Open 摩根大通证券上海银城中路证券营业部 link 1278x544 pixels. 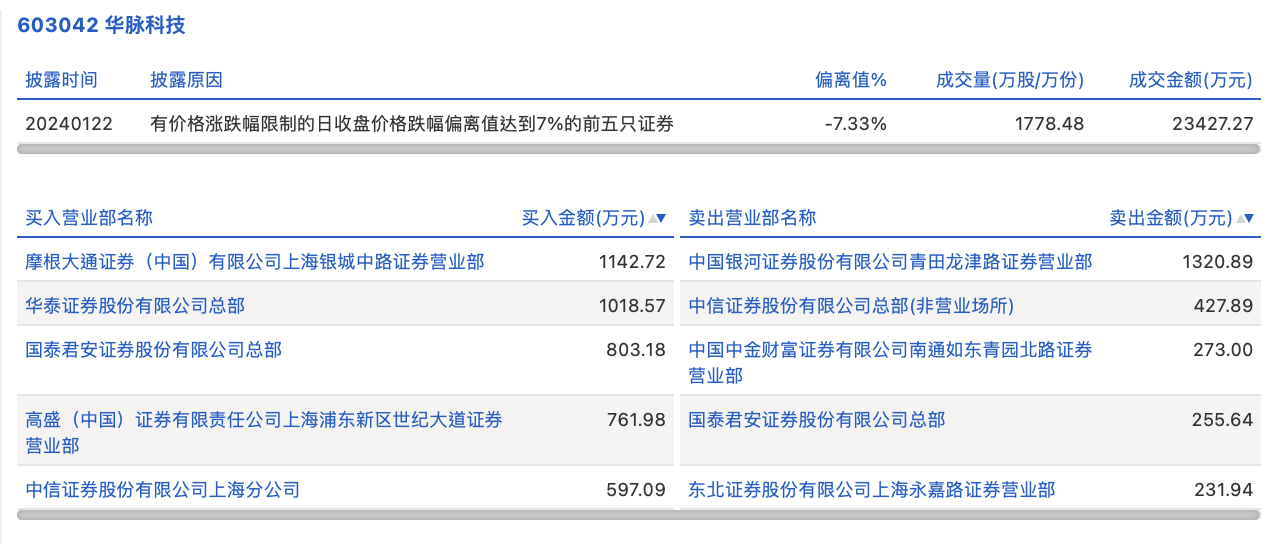pyautogui.click(x=255, y=262)
